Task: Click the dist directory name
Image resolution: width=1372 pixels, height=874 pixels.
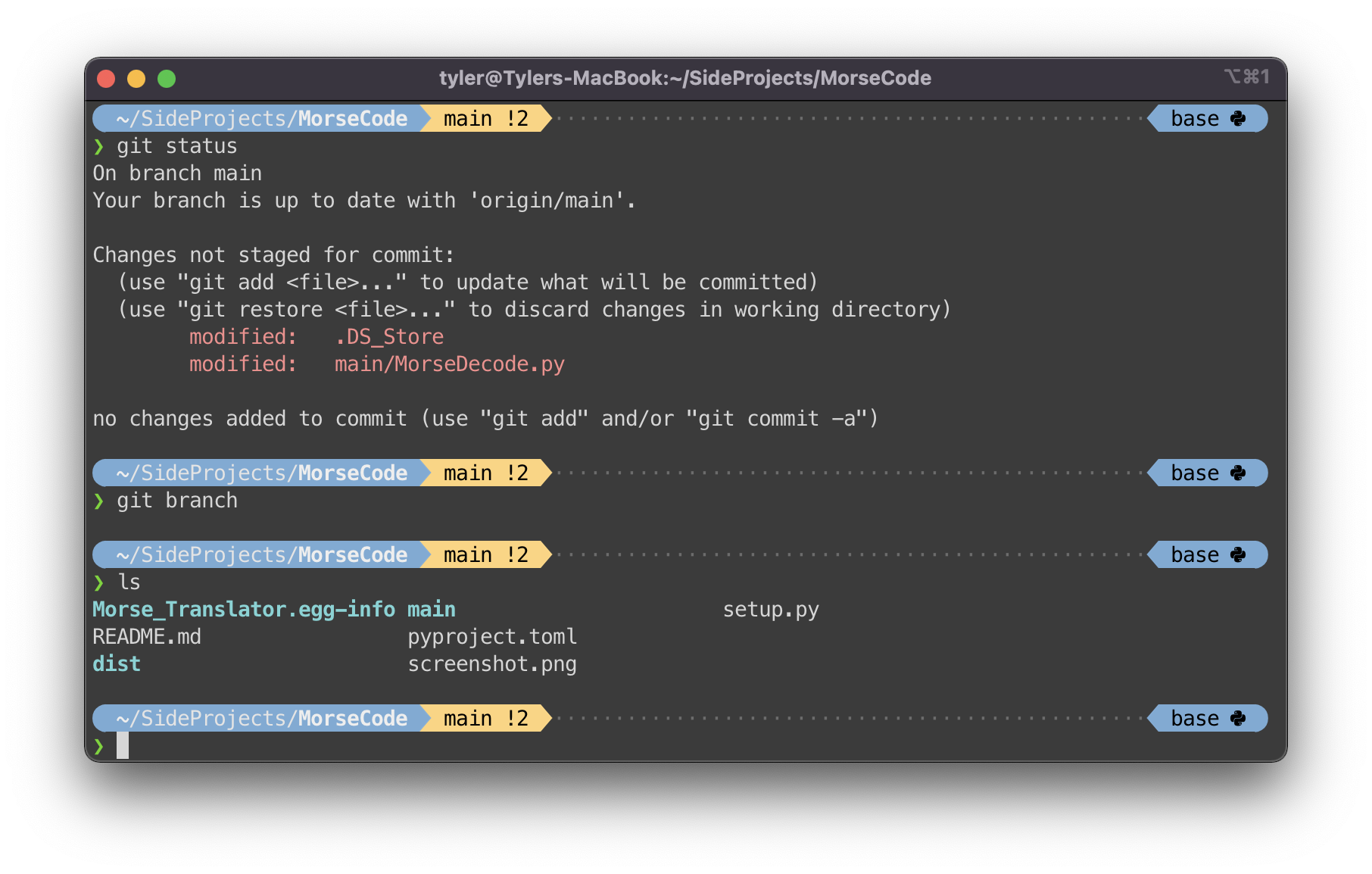Action: click(x=117, y=664)
